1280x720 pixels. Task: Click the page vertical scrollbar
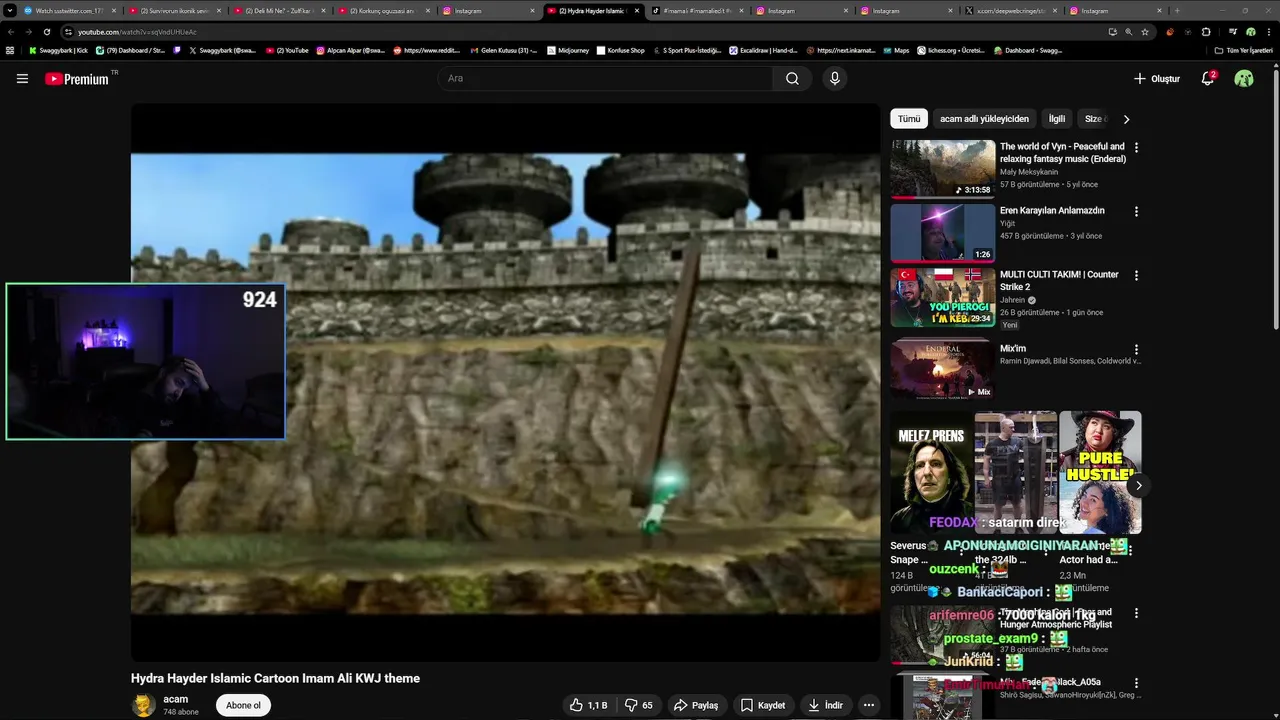(1275, 200)
